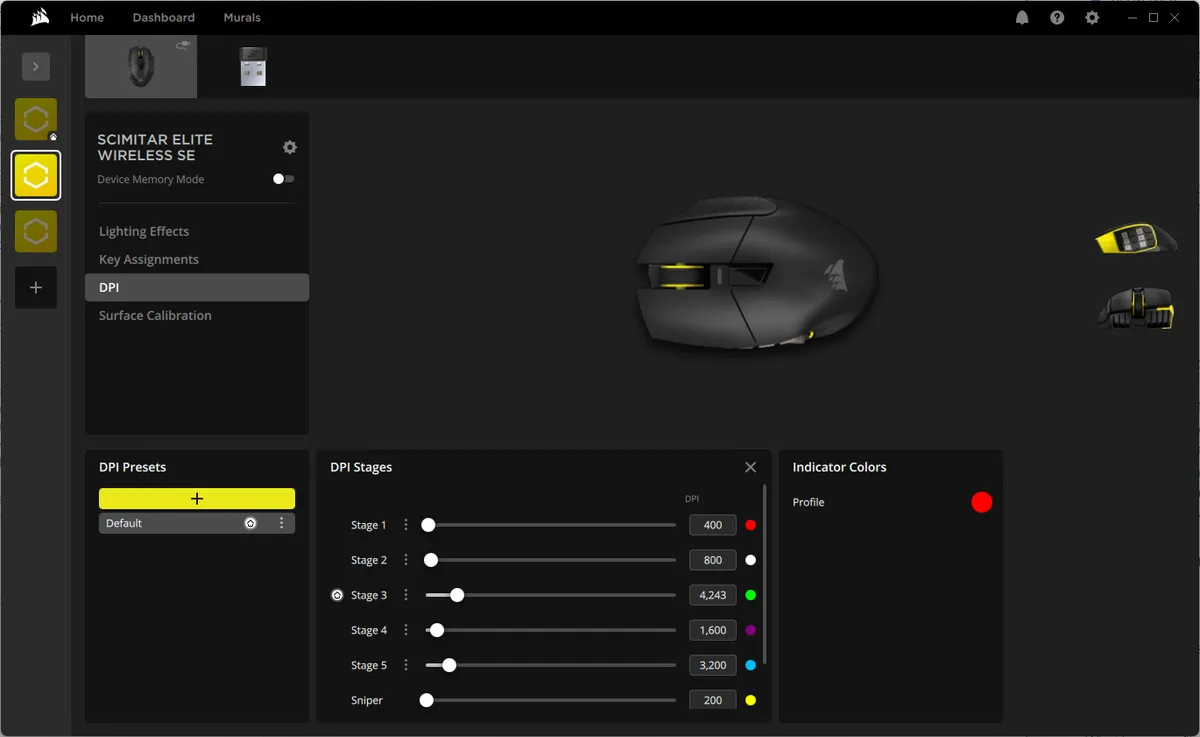This screenshot has height=737, width=1200.
Task: Open the Default preset three-dot menu
Action: tap(281, 522)
